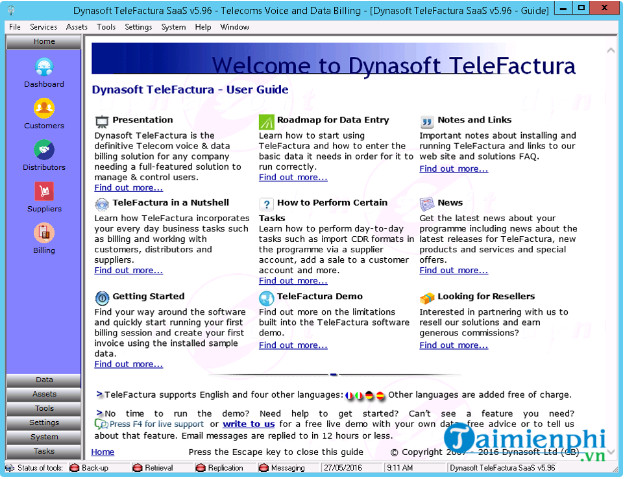Click the Home link at guide bottom
Viewport: 624px width, 479px height.
(103, 452)
